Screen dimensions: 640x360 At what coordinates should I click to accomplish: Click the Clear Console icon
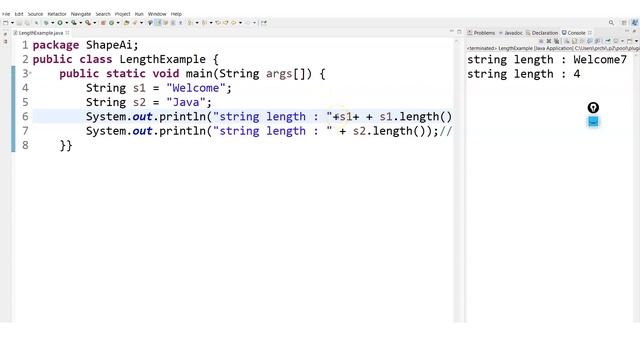(567, 41)
